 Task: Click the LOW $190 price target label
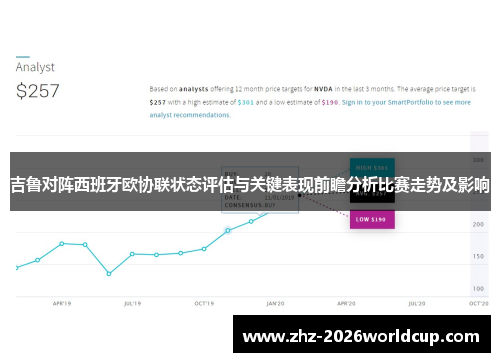coord(372,219)
